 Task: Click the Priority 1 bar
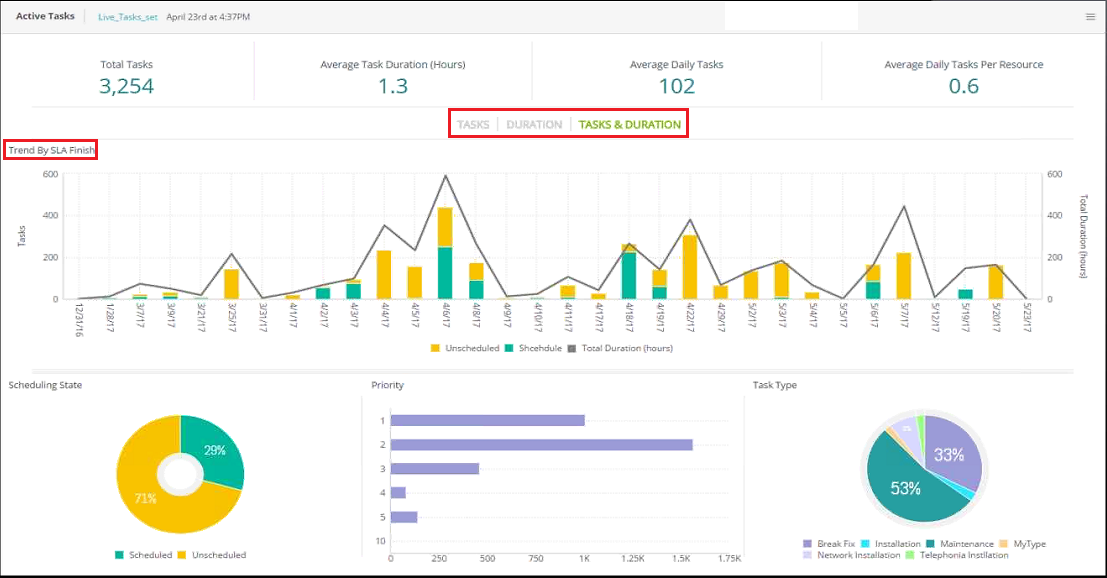tap(488, 421)
